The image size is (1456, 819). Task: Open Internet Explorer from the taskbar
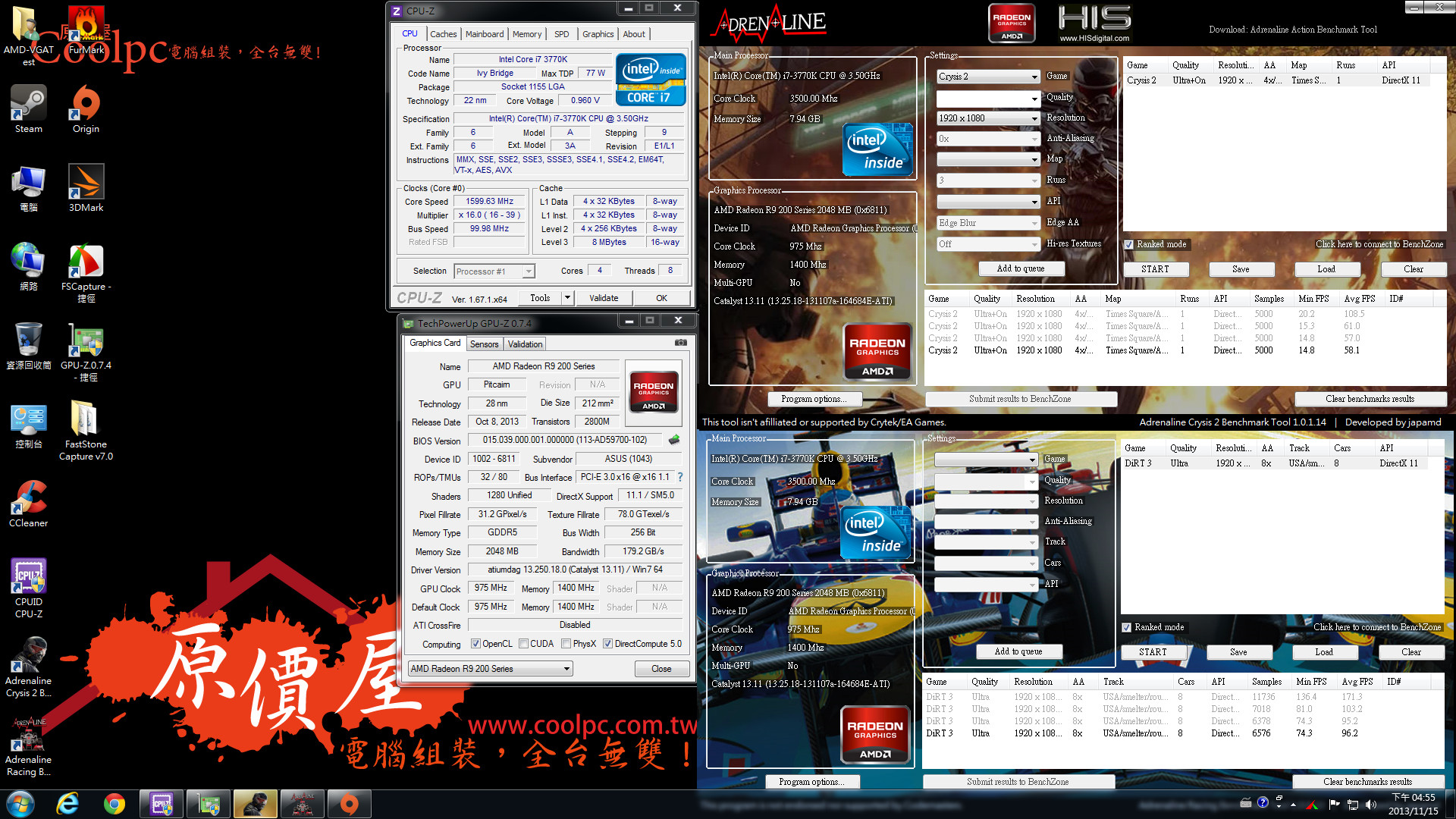pyautogui.click(x=68, y=804)
